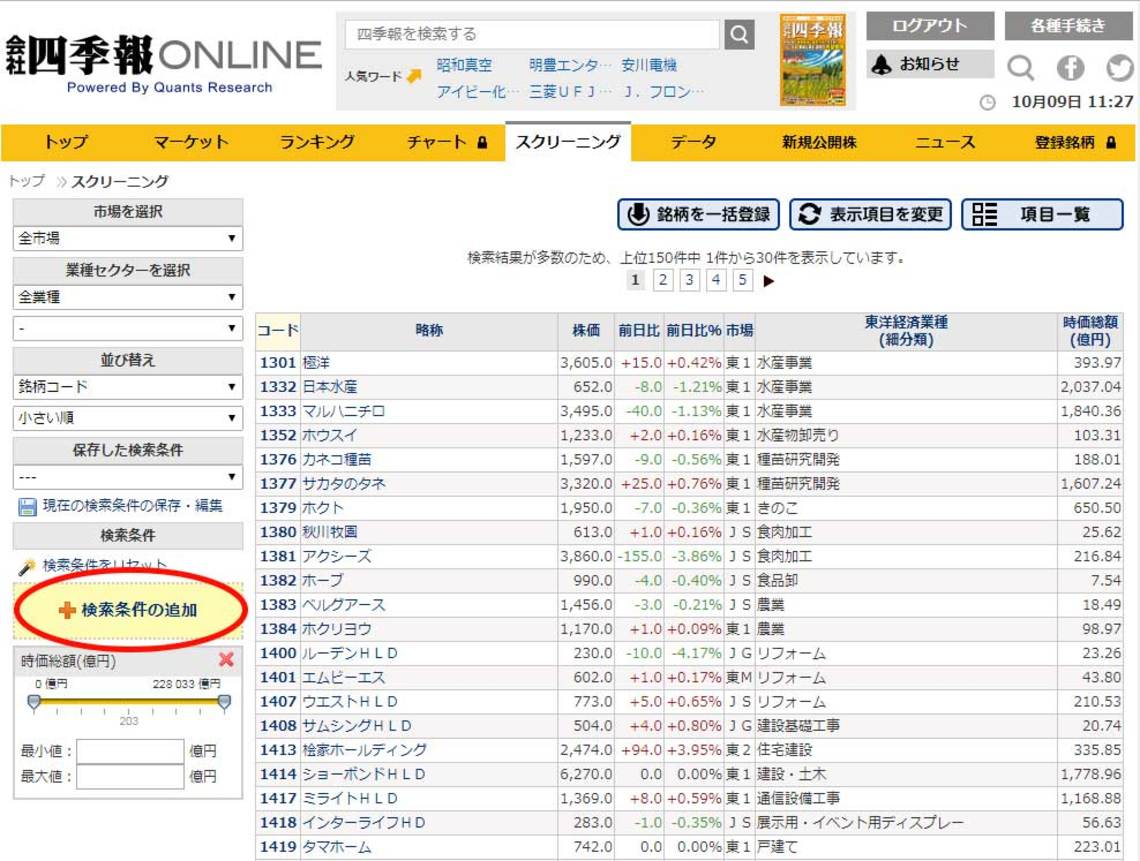
Task: Open the sort order dropdown showing 小さい順
Action: click(x=128, y=418)
